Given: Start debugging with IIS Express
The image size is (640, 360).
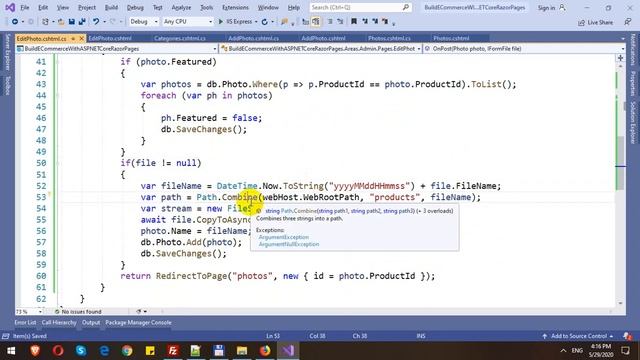Looking at the screenshot, I should pyautogui.click(x=235, y=22).
